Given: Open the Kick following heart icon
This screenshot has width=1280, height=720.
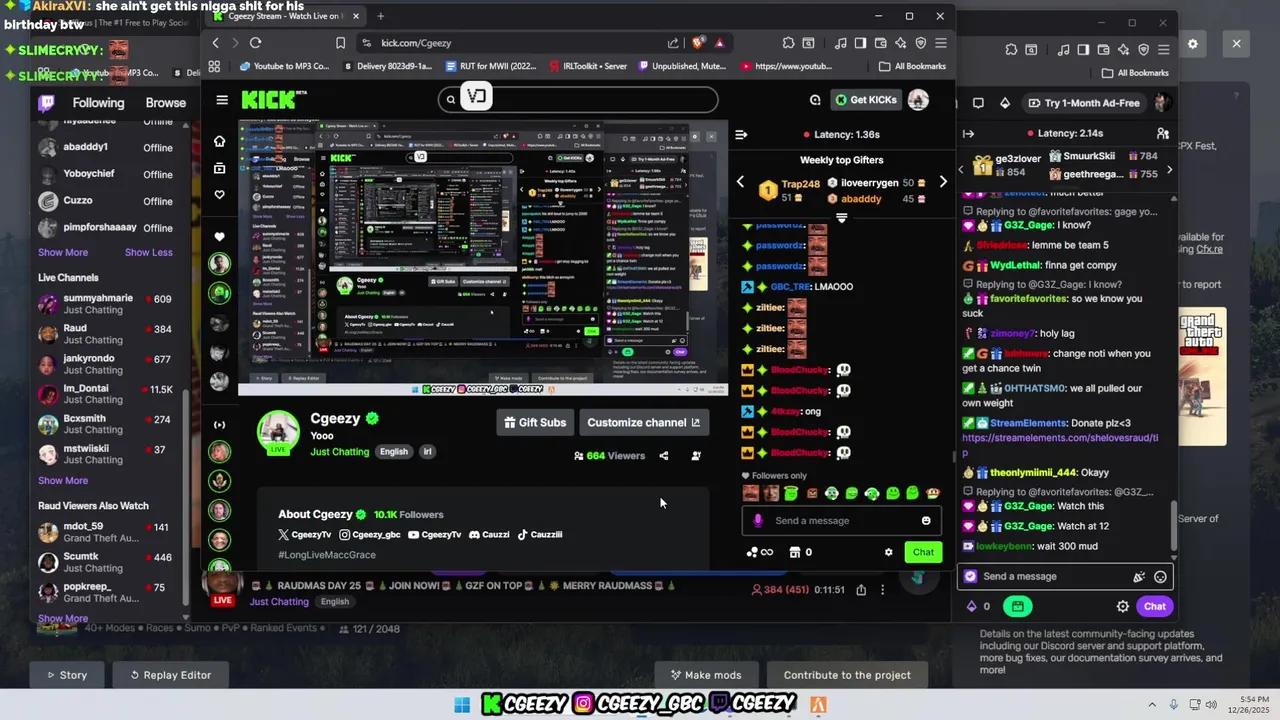Looking at the screenshot, I should click(x=220, y=195).
